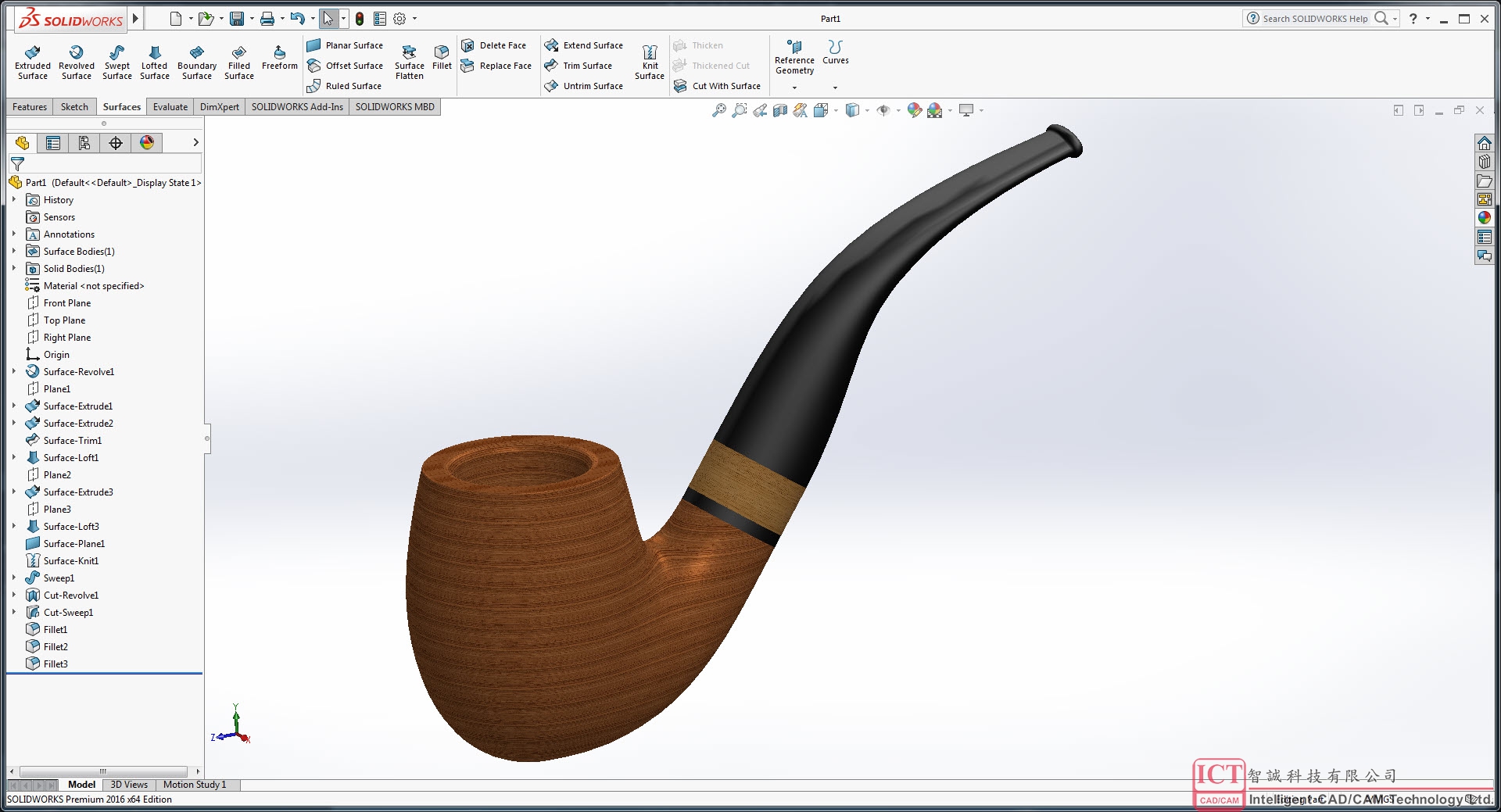Open the Apply Scene icon
This screenshot has width=1501, height=812.
pyautogui.click(x=935, y=111)
